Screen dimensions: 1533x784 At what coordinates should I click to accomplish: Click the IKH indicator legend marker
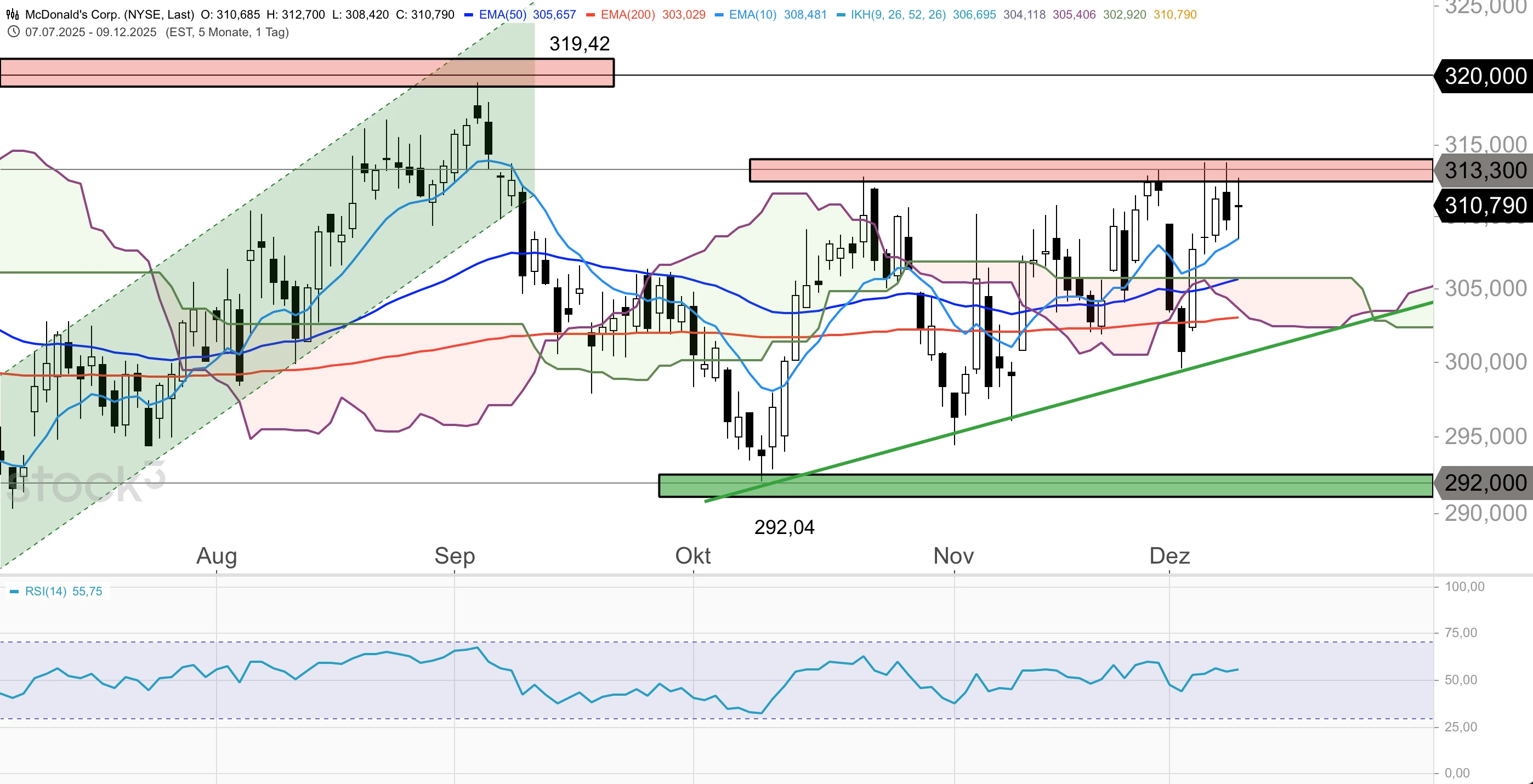point(841,15)
